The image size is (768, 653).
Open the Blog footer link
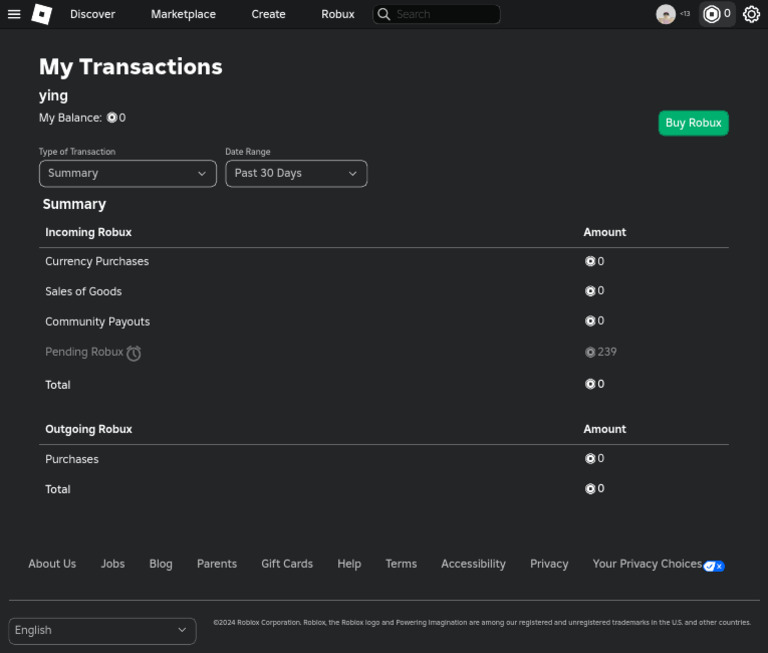[x=161, y=564]
